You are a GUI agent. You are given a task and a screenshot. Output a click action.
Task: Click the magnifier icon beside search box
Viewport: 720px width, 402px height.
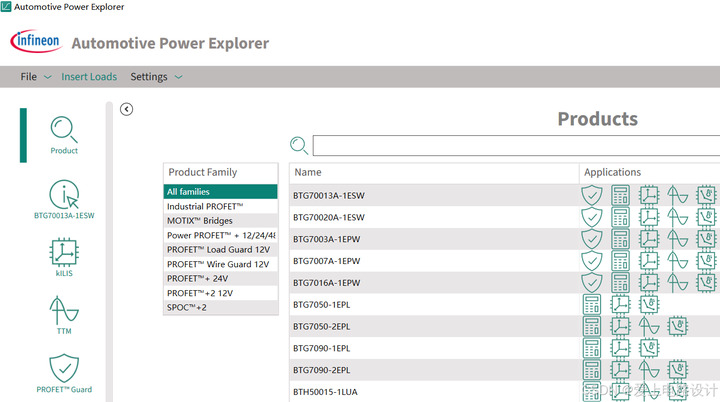pos(298,146)
